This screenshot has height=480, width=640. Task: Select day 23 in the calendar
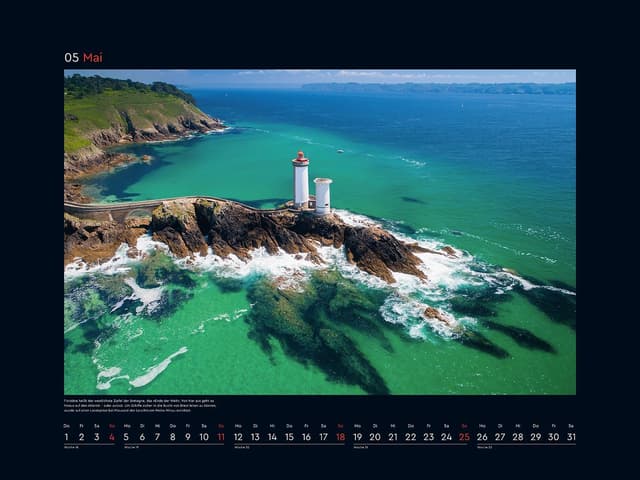tap(429, 437)
